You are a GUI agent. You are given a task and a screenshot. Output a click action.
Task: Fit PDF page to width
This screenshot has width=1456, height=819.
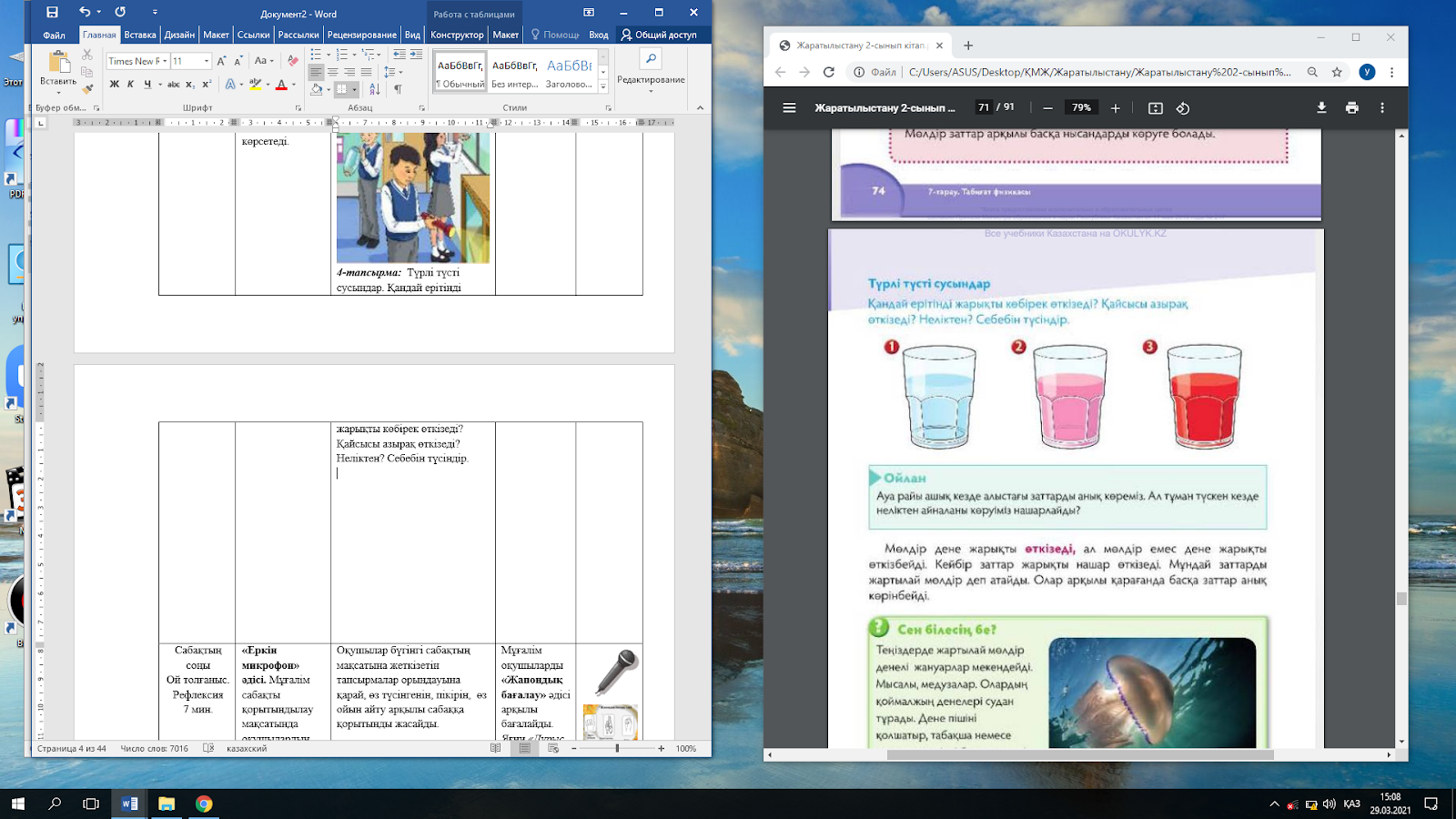pos(1155,108)
